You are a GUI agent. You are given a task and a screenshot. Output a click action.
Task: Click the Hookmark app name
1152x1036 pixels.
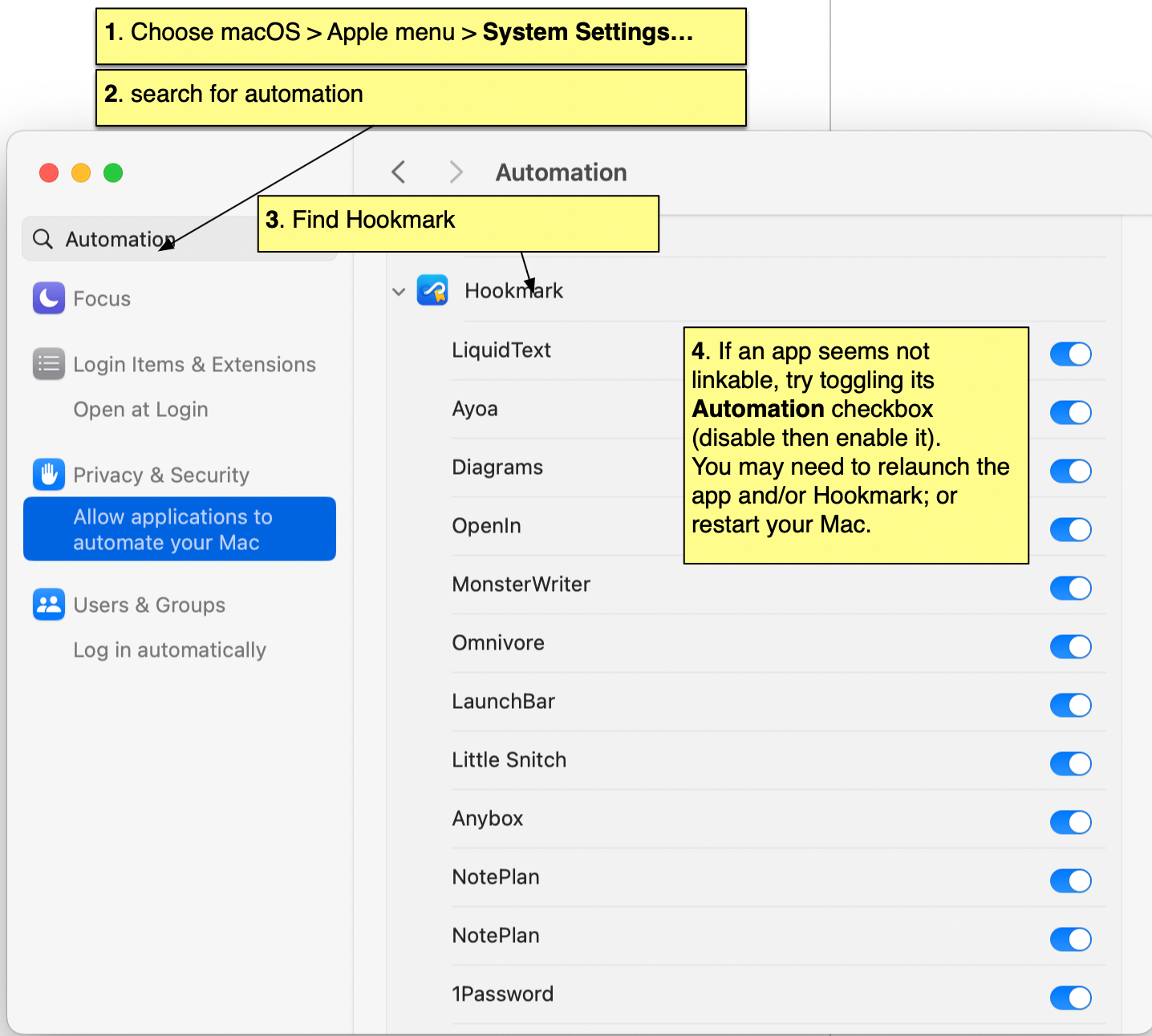[x=513, y=290]
